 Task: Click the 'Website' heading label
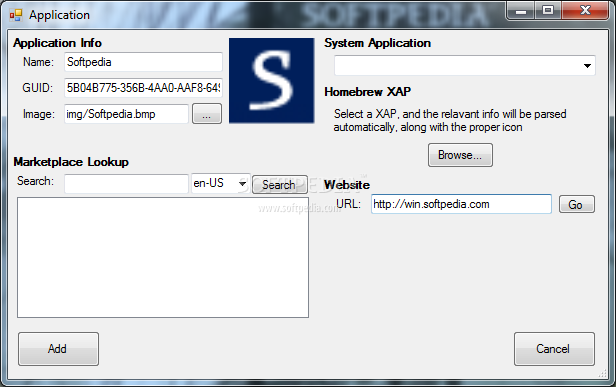click(x=347, y=185)
